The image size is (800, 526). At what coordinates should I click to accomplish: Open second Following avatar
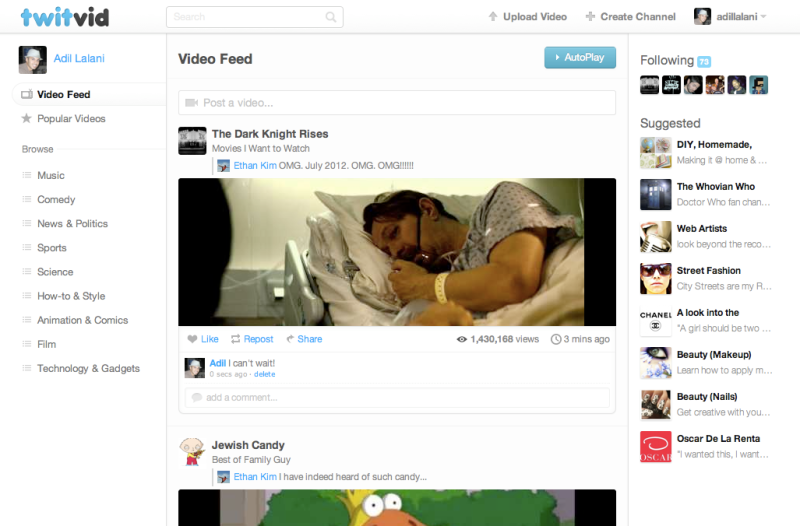point(671,85)
